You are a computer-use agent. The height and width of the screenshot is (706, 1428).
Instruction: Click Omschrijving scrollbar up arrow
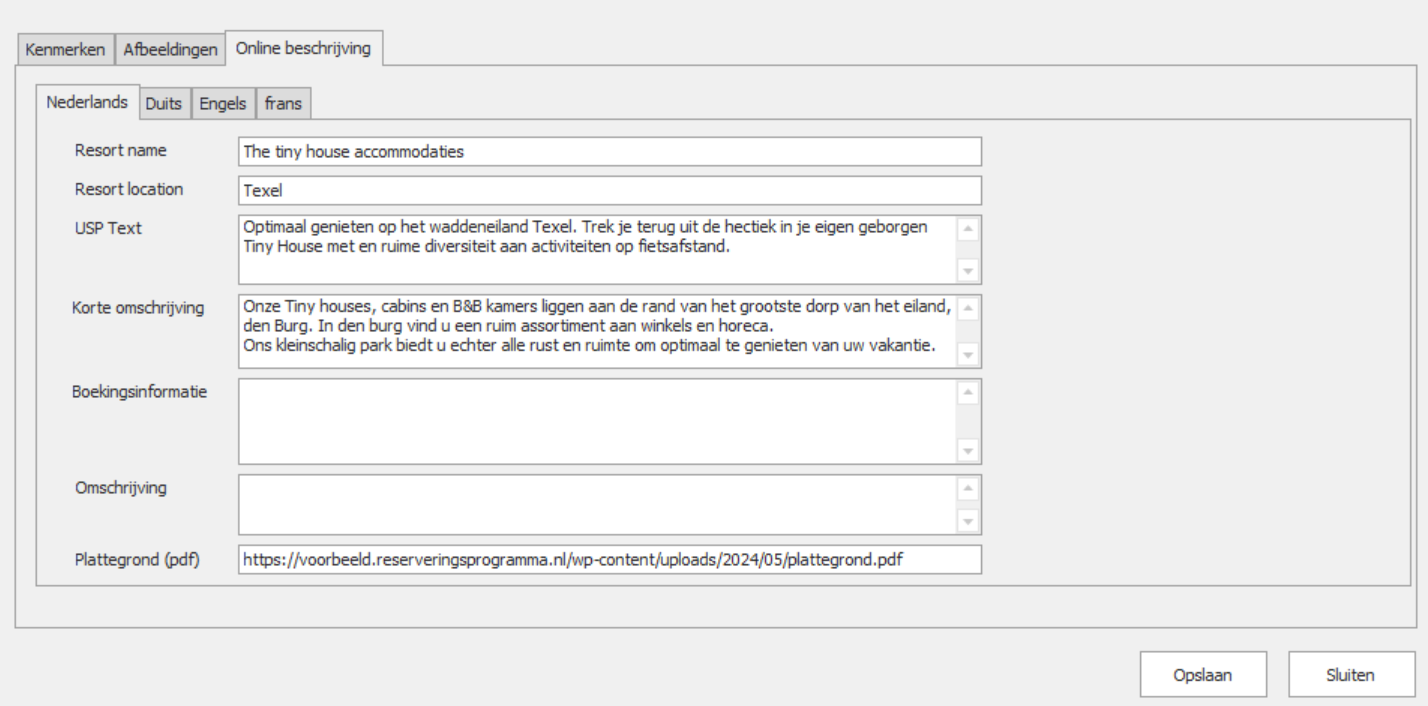[x=967, y=489]
